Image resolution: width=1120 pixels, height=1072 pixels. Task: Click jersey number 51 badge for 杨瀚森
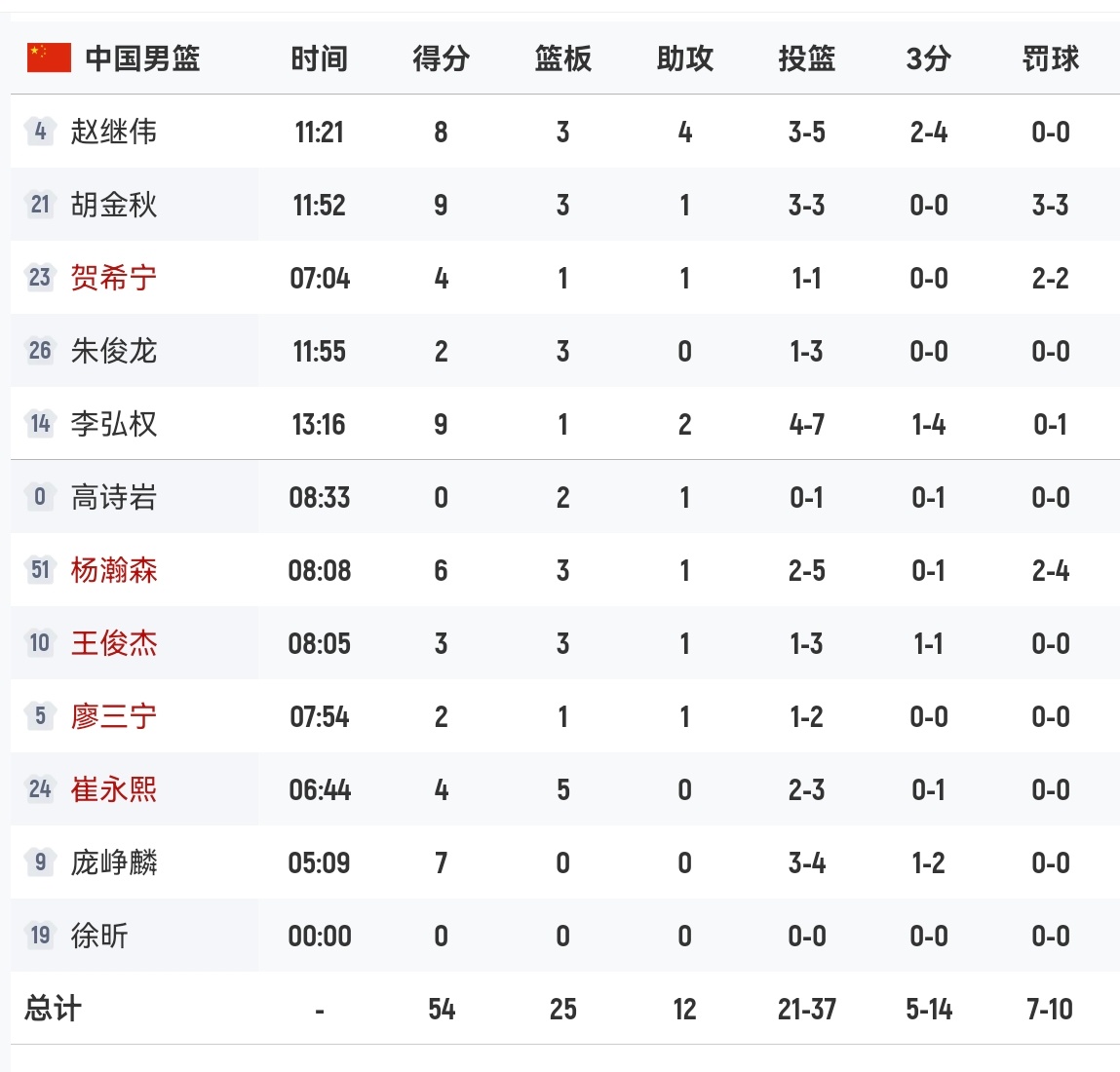tap(40, 570)
